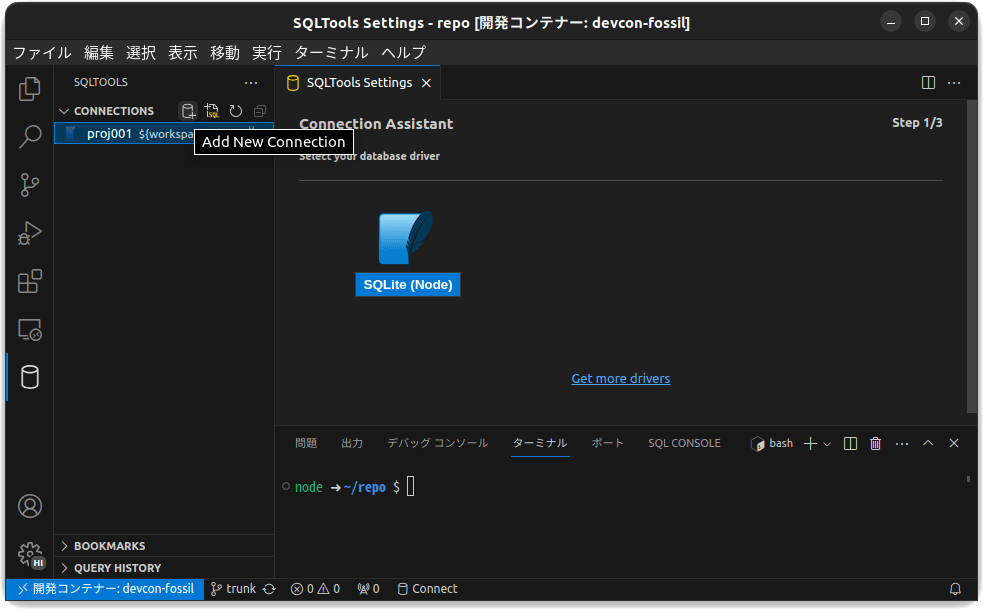Open the Accounts menu icon
Screen dimensions: 983x609
point(29,506)
